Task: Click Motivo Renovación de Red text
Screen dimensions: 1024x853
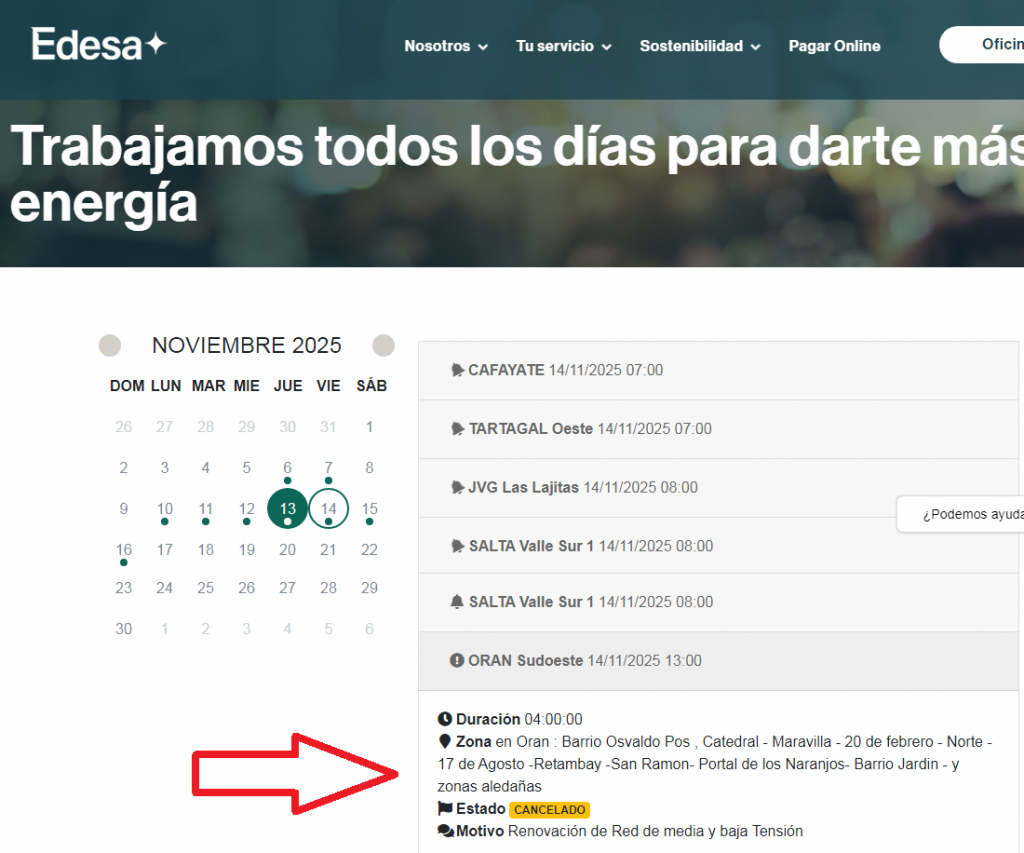Action: pos(630,831)
